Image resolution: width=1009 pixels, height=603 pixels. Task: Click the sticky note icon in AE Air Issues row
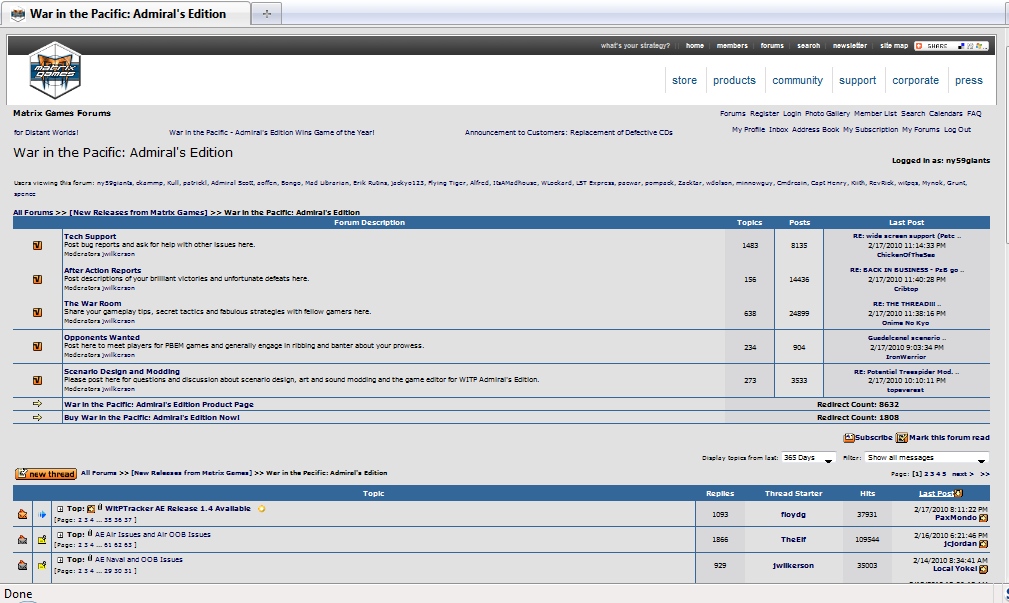(42, 539)
